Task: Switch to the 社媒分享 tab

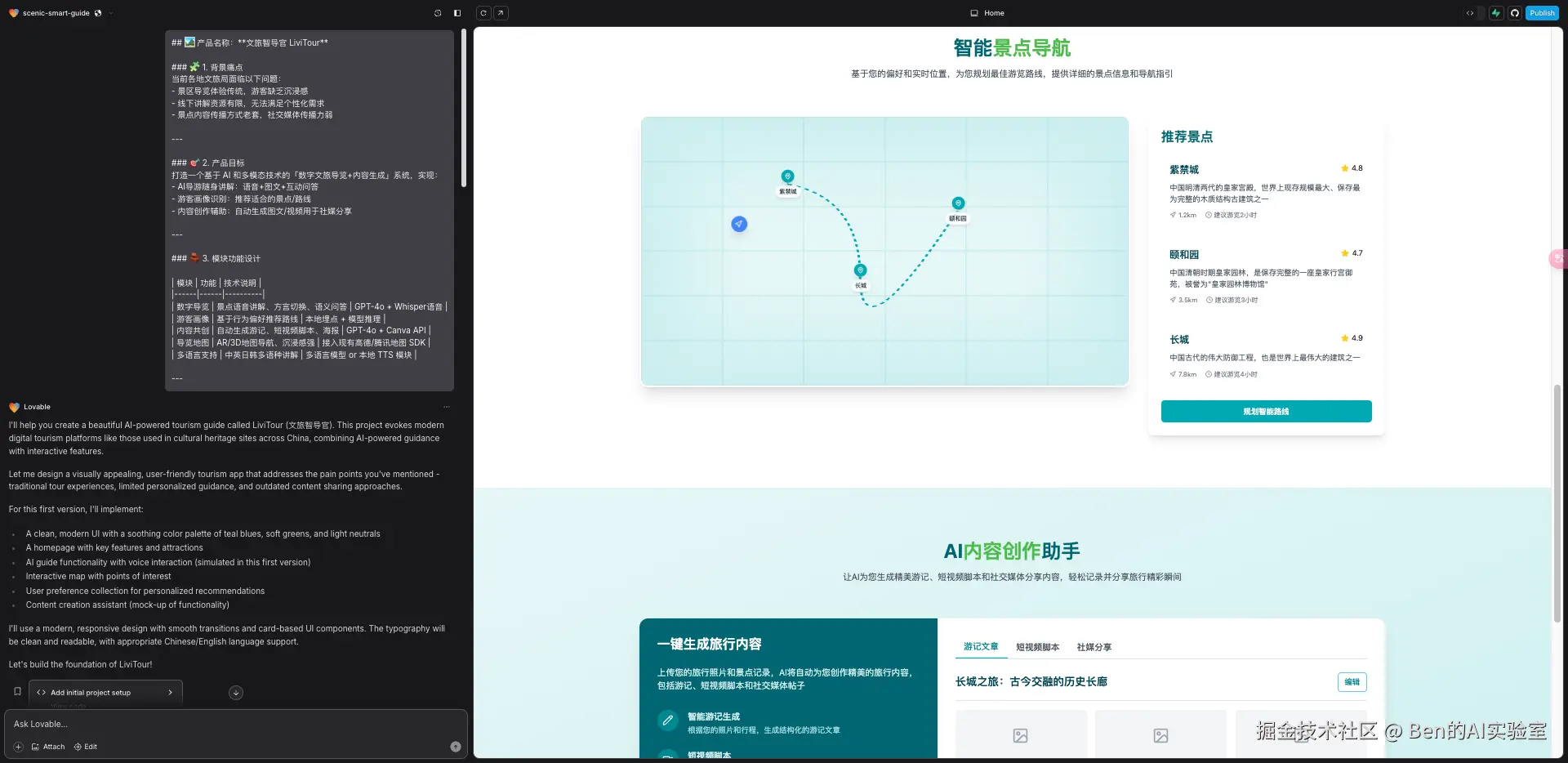Action: coord(1094,647)
